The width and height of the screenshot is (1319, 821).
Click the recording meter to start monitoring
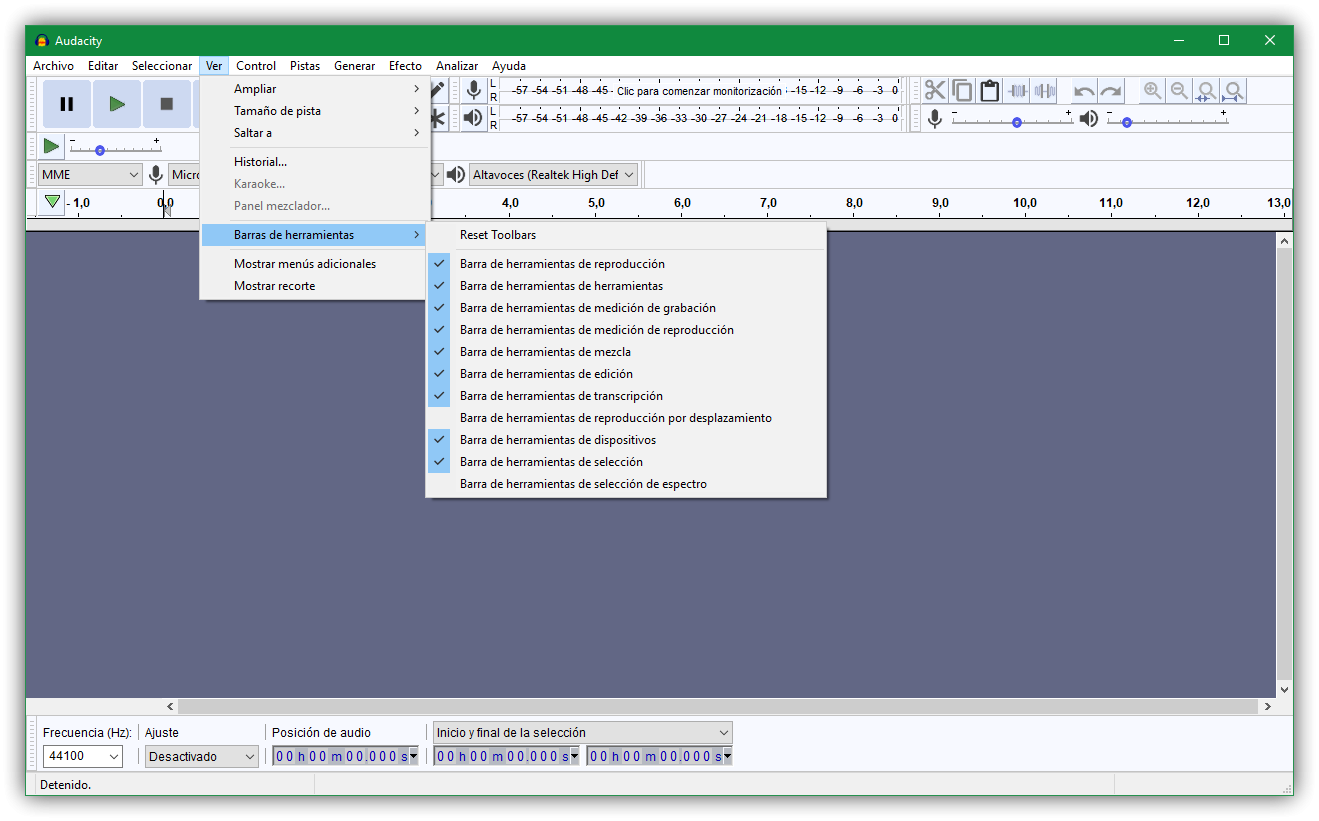click(700, 91)
